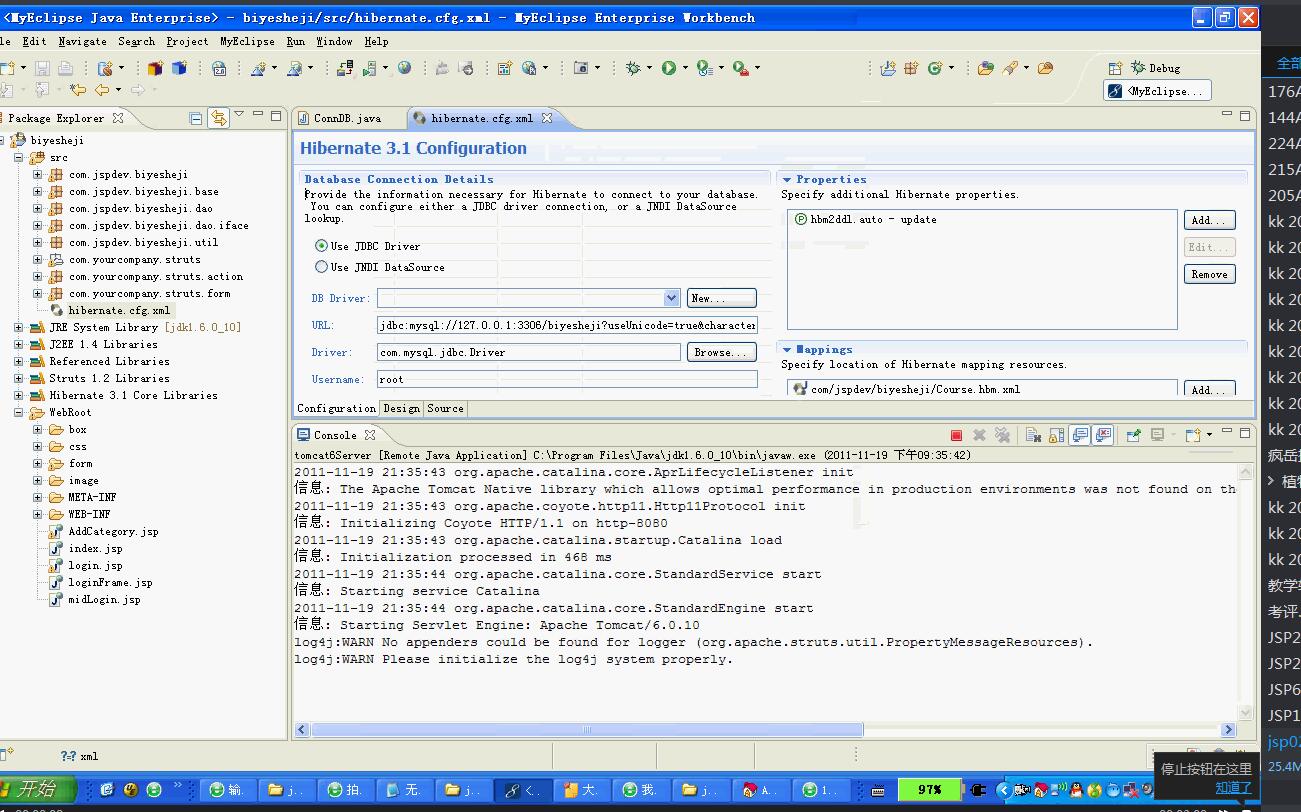
Task: Click Collapse All in Package Explorer
Action: pyautogui.click(x=196, y=118)
